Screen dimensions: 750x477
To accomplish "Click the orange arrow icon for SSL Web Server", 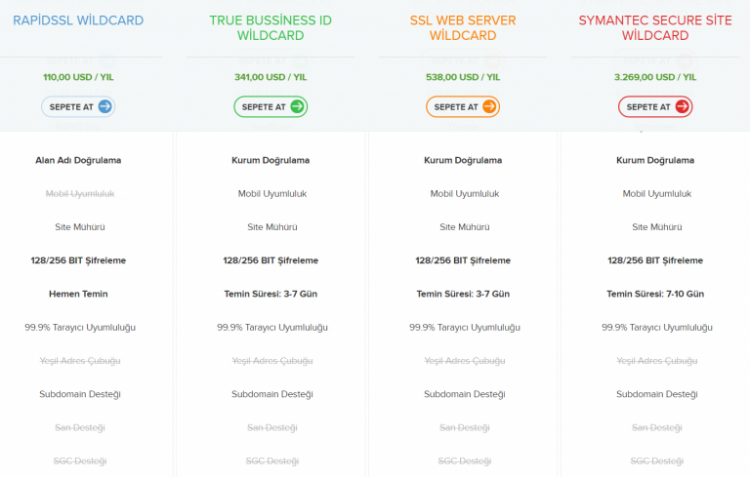I will coord(489,107).
